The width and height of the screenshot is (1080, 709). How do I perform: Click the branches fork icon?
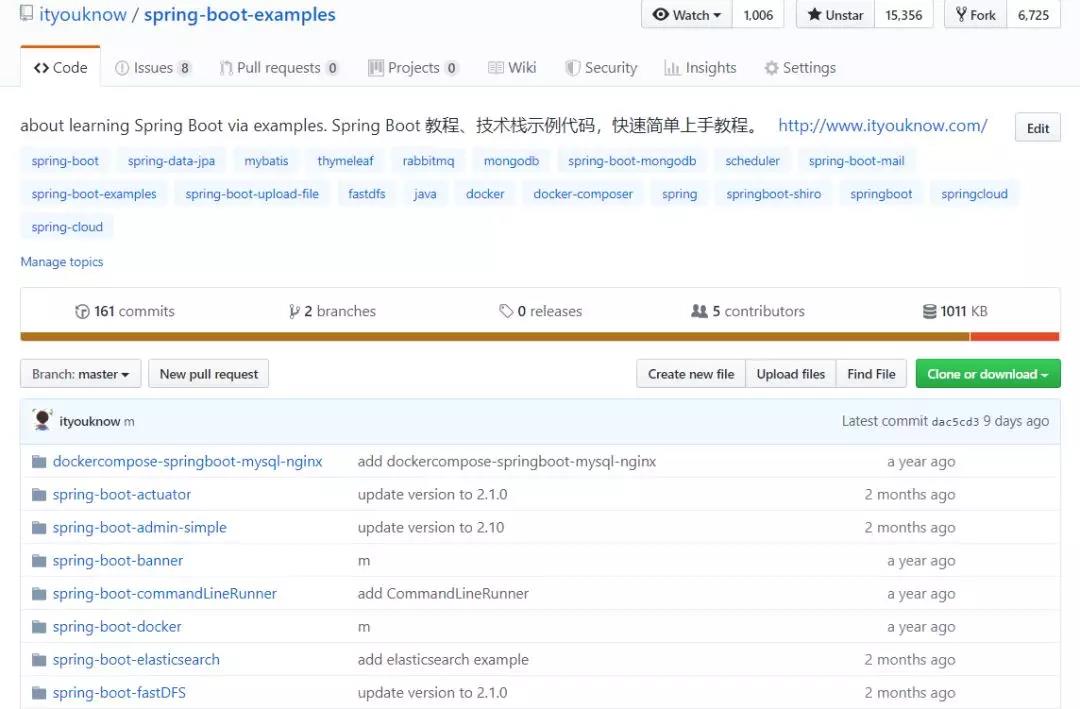point(294,311)
